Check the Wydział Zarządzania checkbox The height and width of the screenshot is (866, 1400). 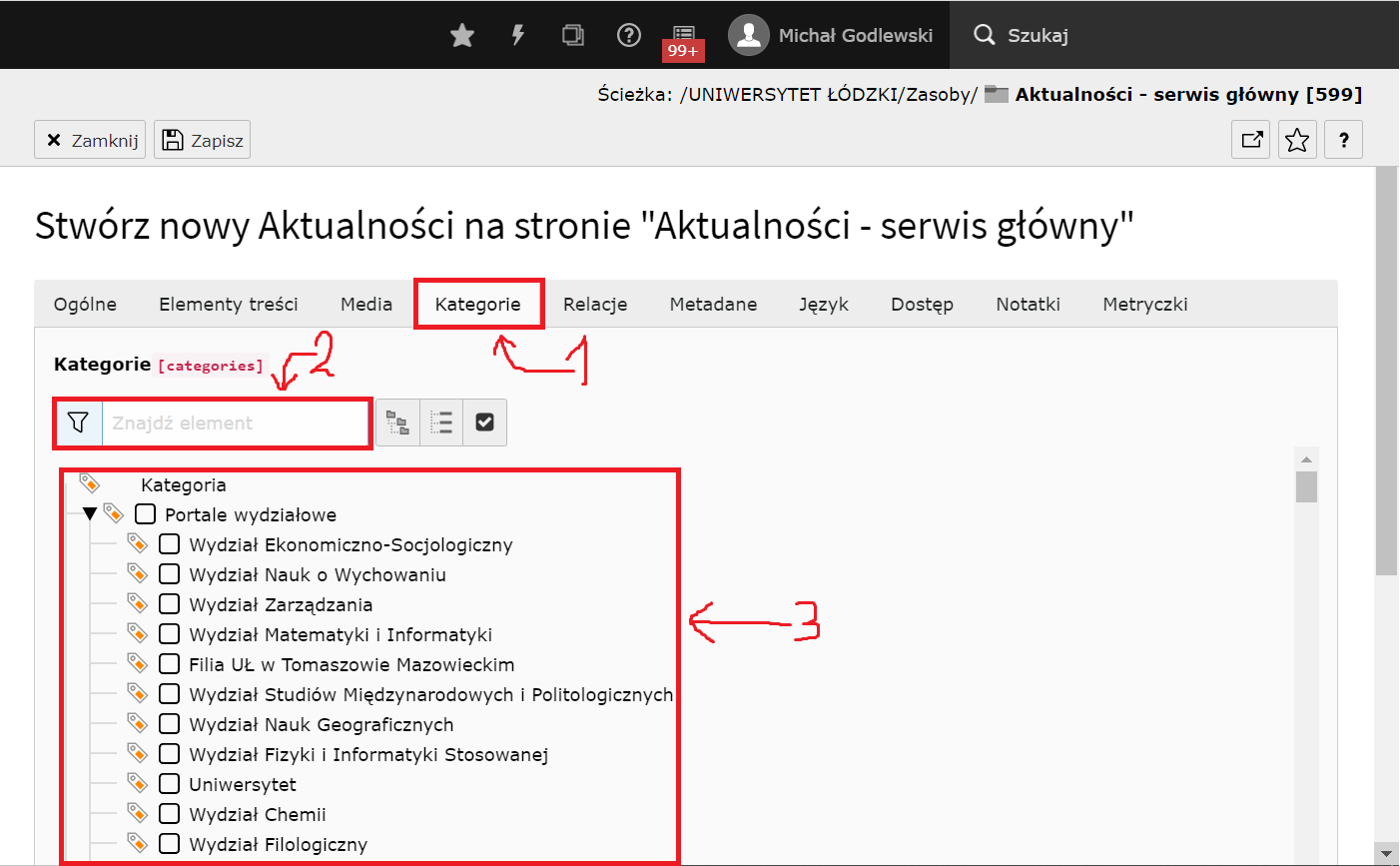pos(170,604)
